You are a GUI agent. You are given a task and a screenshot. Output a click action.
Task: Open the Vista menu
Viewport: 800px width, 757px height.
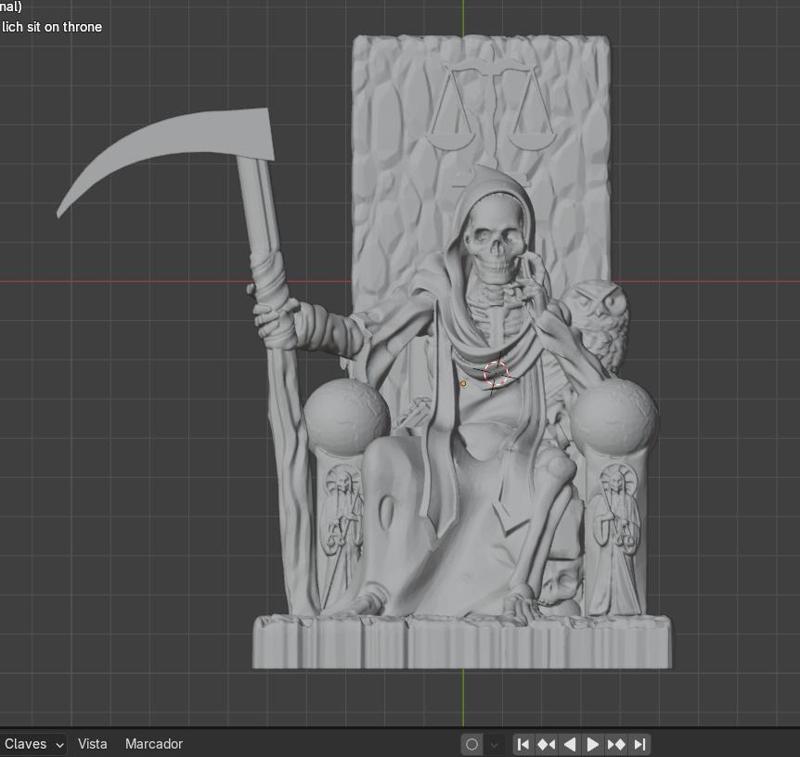92,744
